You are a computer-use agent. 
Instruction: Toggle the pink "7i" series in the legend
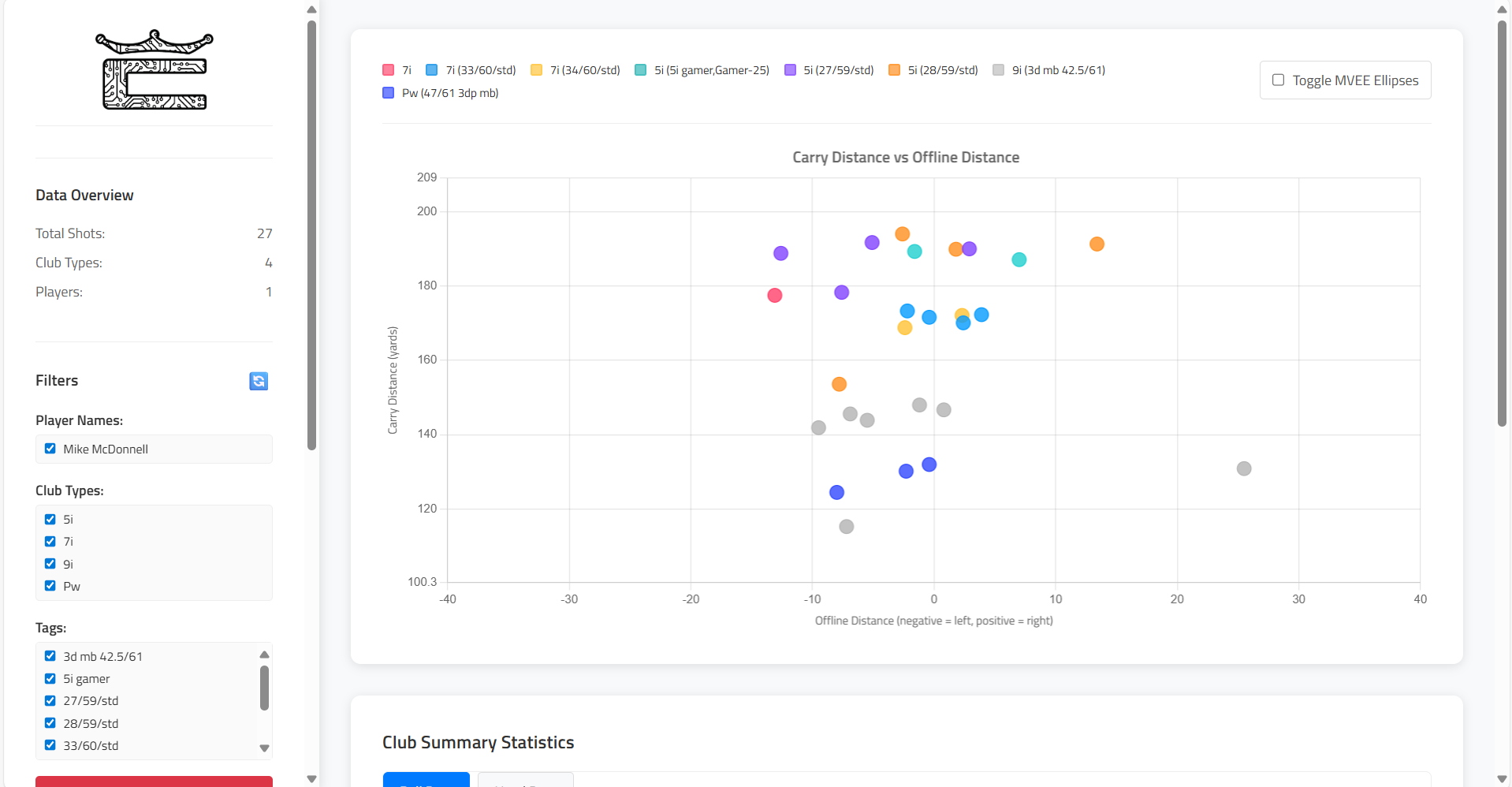pos(397,69)
